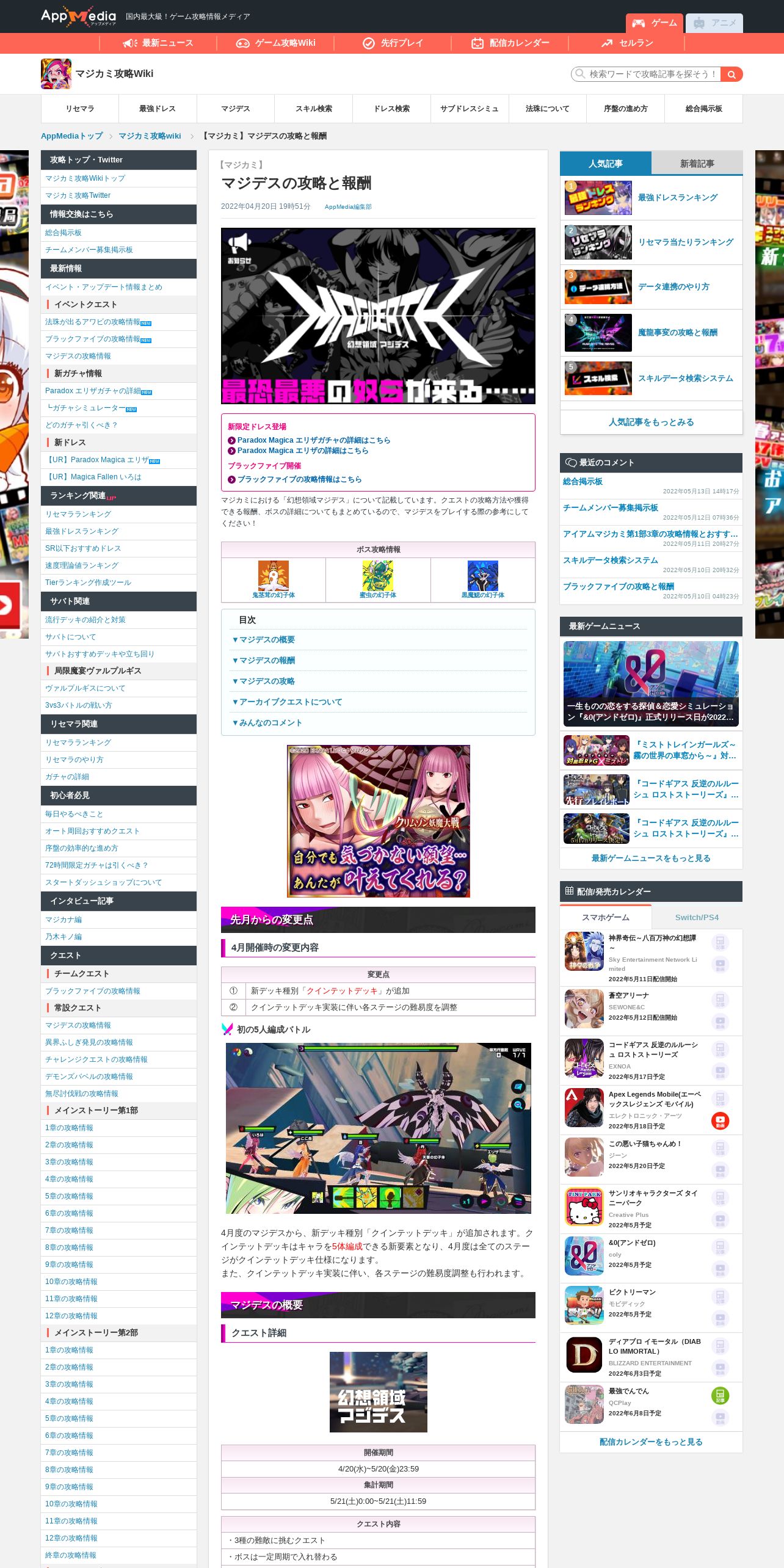Click the この悪い子猫ちゃんめ app icon
This screenshot has height=1568, width=784.
pos(584,1157)
